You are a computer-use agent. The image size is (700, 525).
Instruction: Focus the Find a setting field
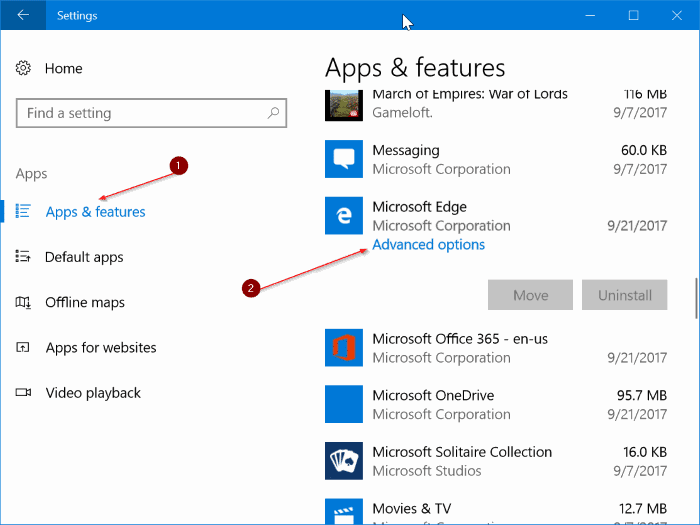pyautogui.click(x=151, y=113)
